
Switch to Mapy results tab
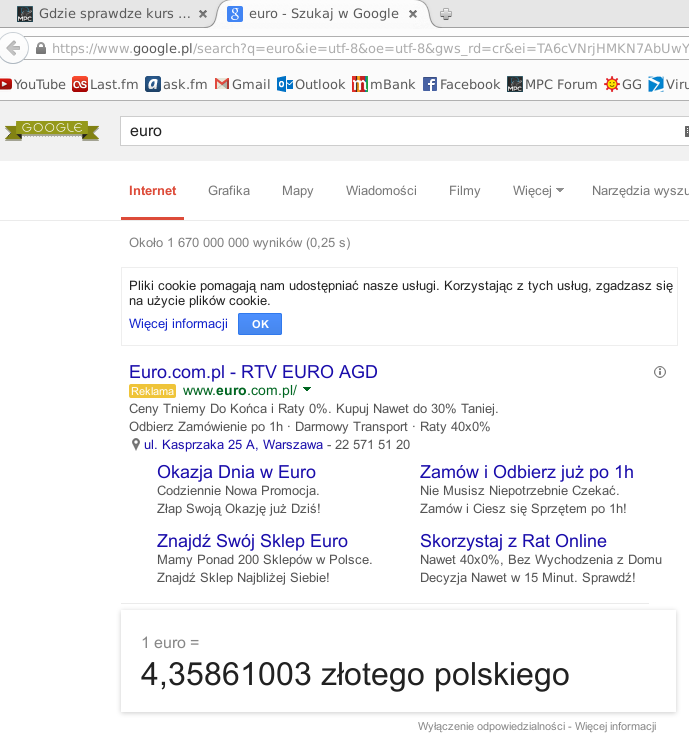[297, 191]
